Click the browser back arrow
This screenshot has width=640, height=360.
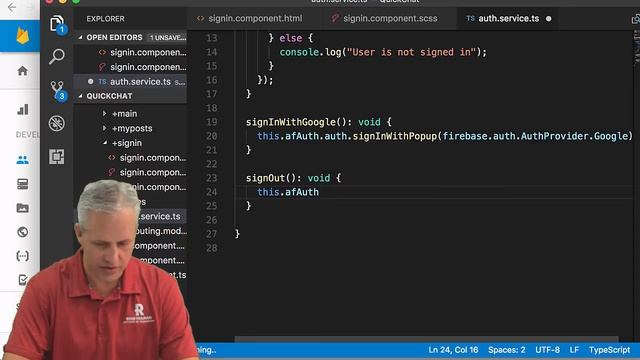coord(12,7)
